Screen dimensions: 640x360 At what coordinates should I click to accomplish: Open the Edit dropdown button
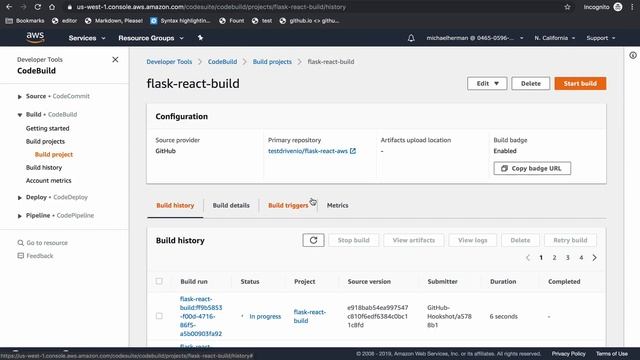tap(487, 83)
